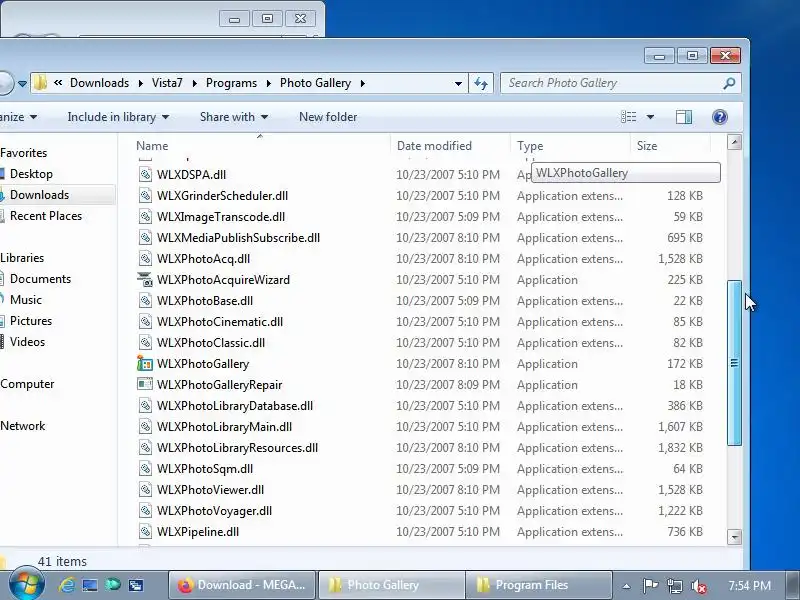Open the recent pages dropdown arrow

pos(22,83)
